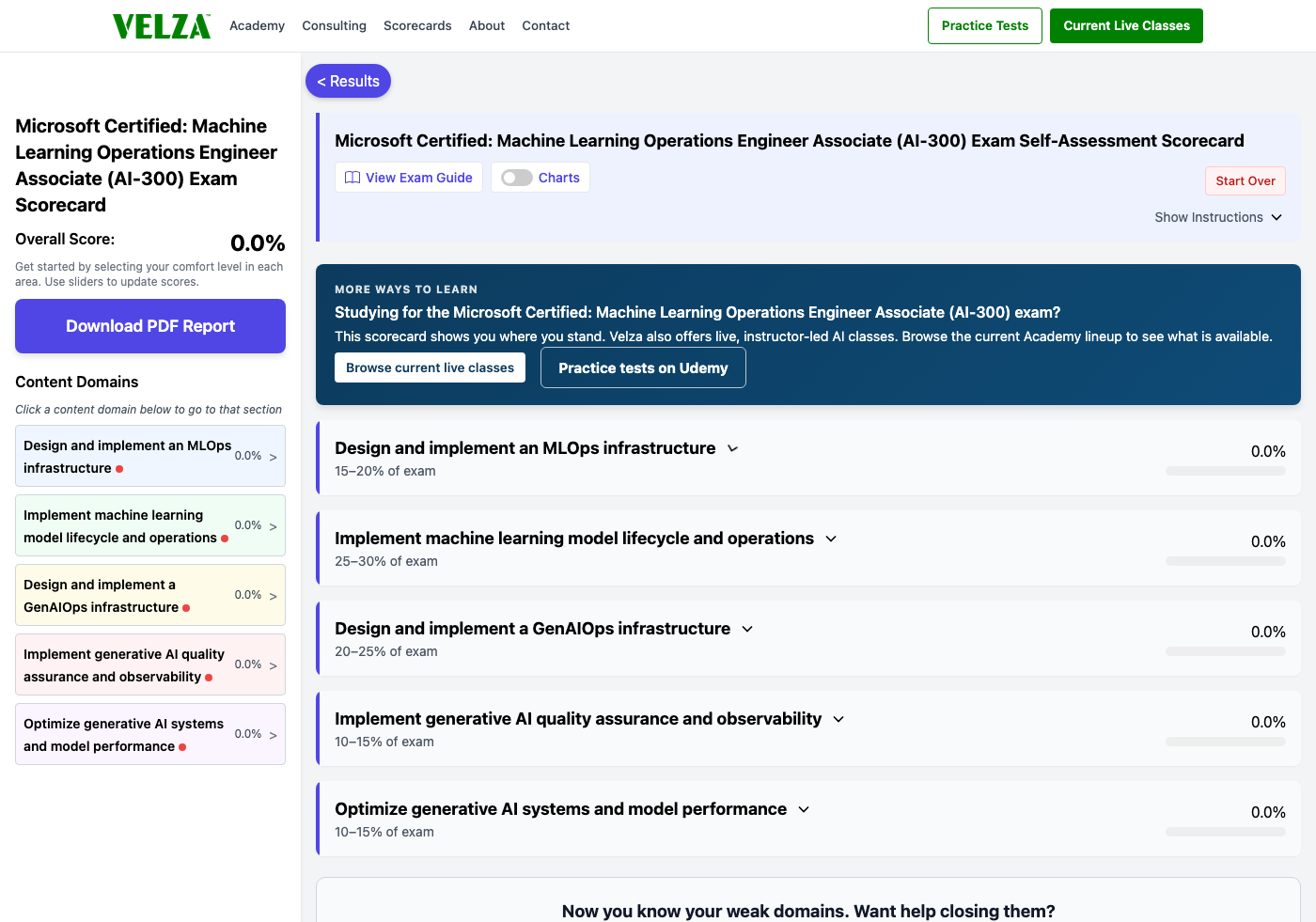Click the '15–20% of exam' text
1316x922 pixels.
pyautogui.click(x=385, y=471)
